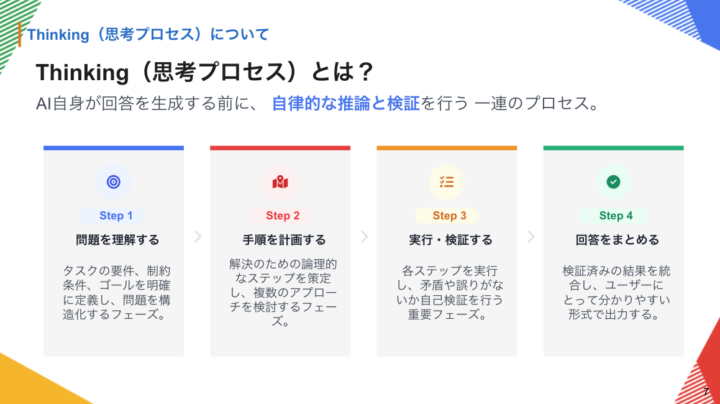
Task: Click the checklist icon in Step 3 card
Action: click(x=446, y=182)
